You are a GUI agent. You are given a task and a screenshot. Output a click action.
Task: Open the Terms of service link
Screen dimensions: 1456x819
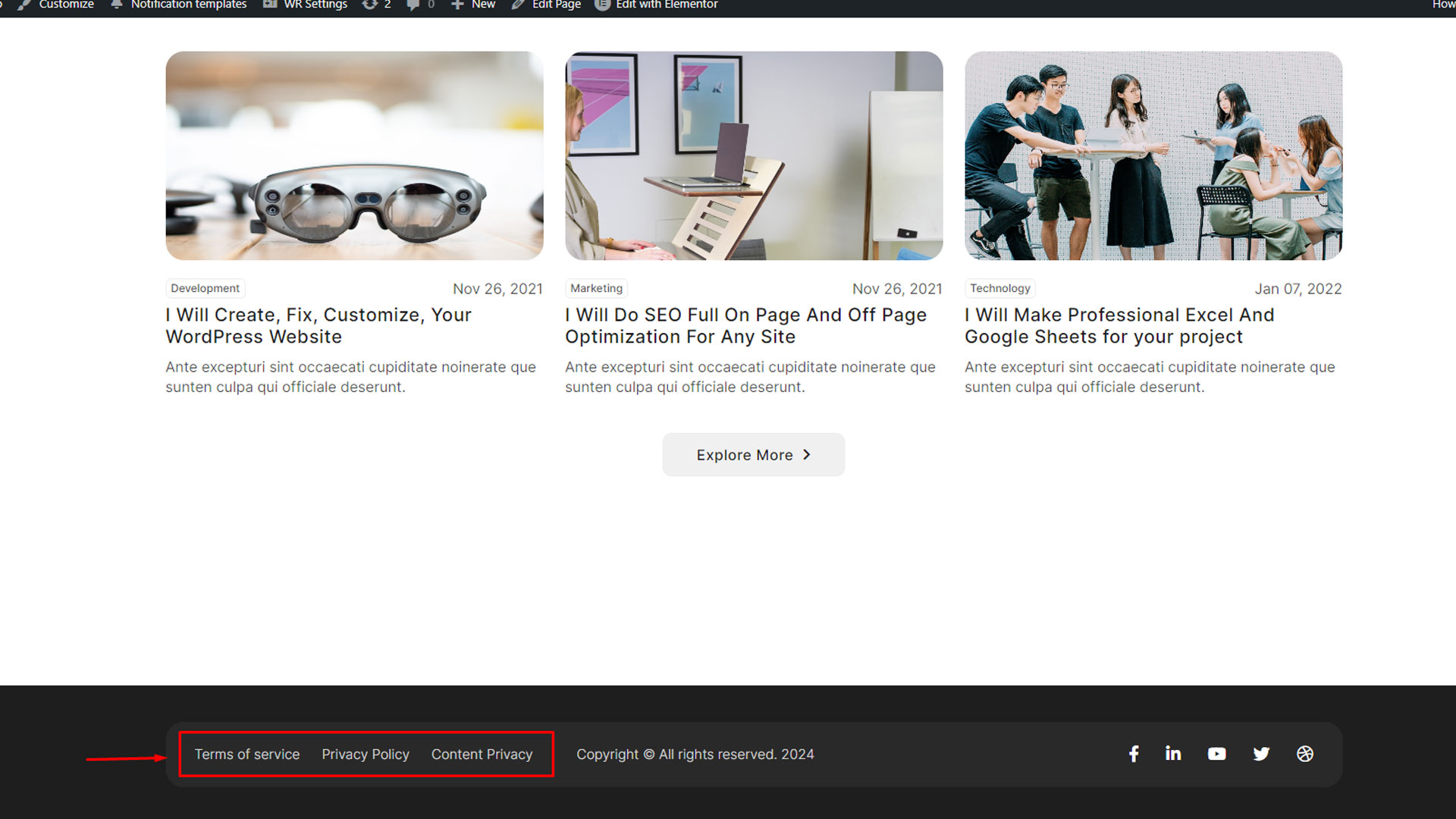247,755
